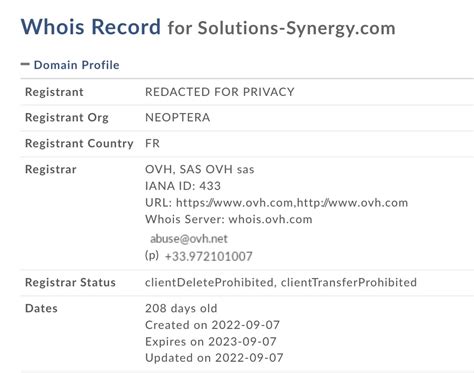The image size is (474, 373).
Task: Click the (p) phone indicator icon
Action: point(152,255)
